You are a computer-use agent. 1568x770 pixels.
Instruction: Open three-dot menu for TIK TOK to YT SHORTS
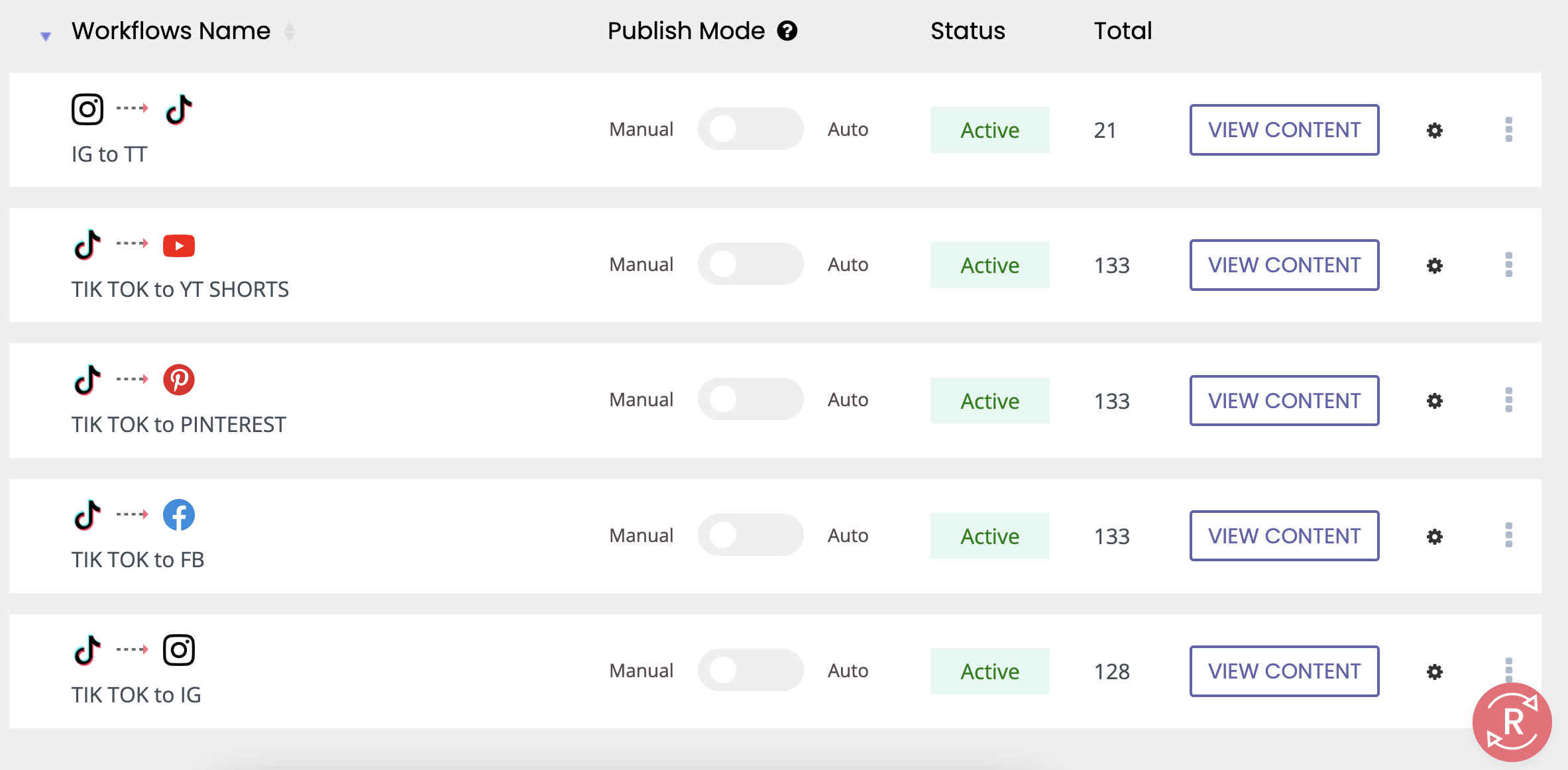[1508, 264]
